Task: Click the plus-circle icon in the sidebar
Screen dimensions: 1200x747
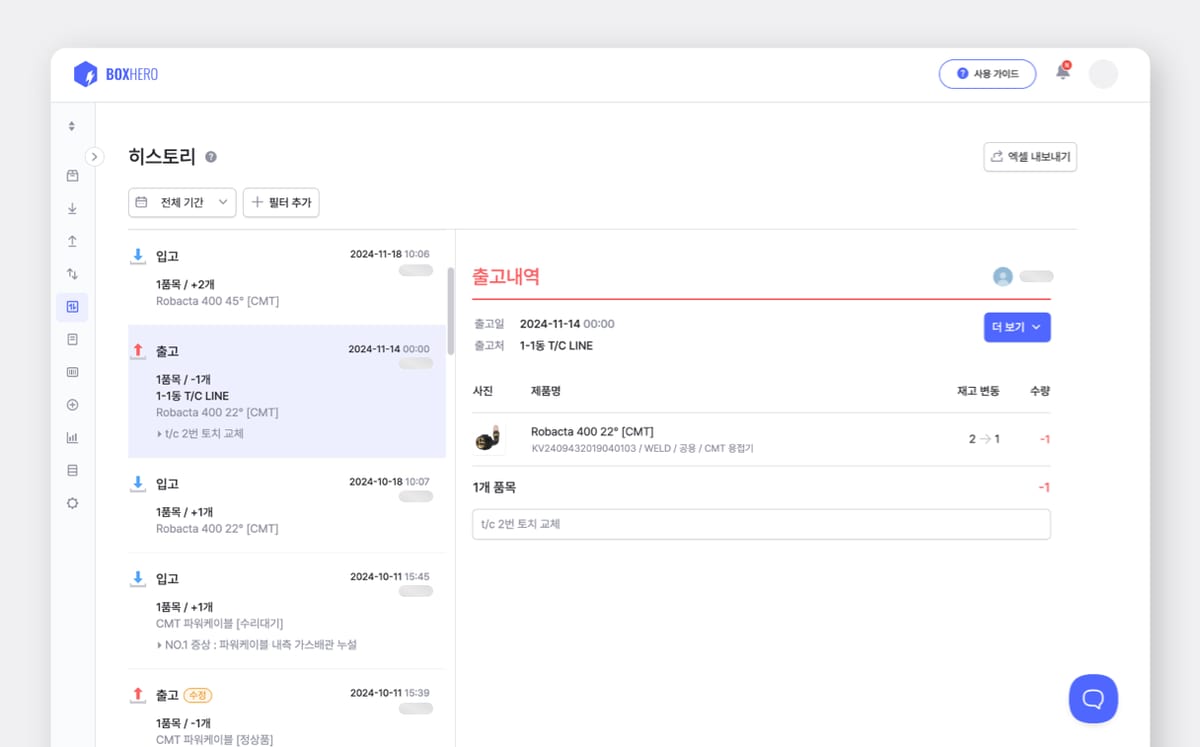Action: [72, 405]
